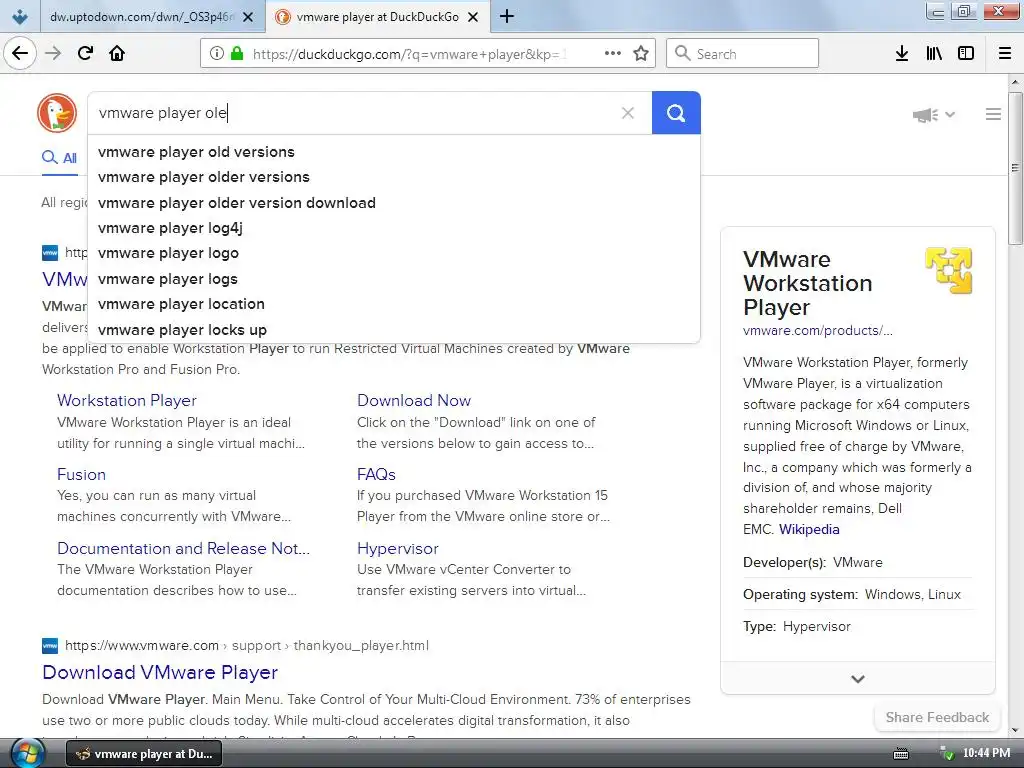1024x768 pixels.
Task: Choose suggestion vmware player location
Action: (x=394, y=304)
